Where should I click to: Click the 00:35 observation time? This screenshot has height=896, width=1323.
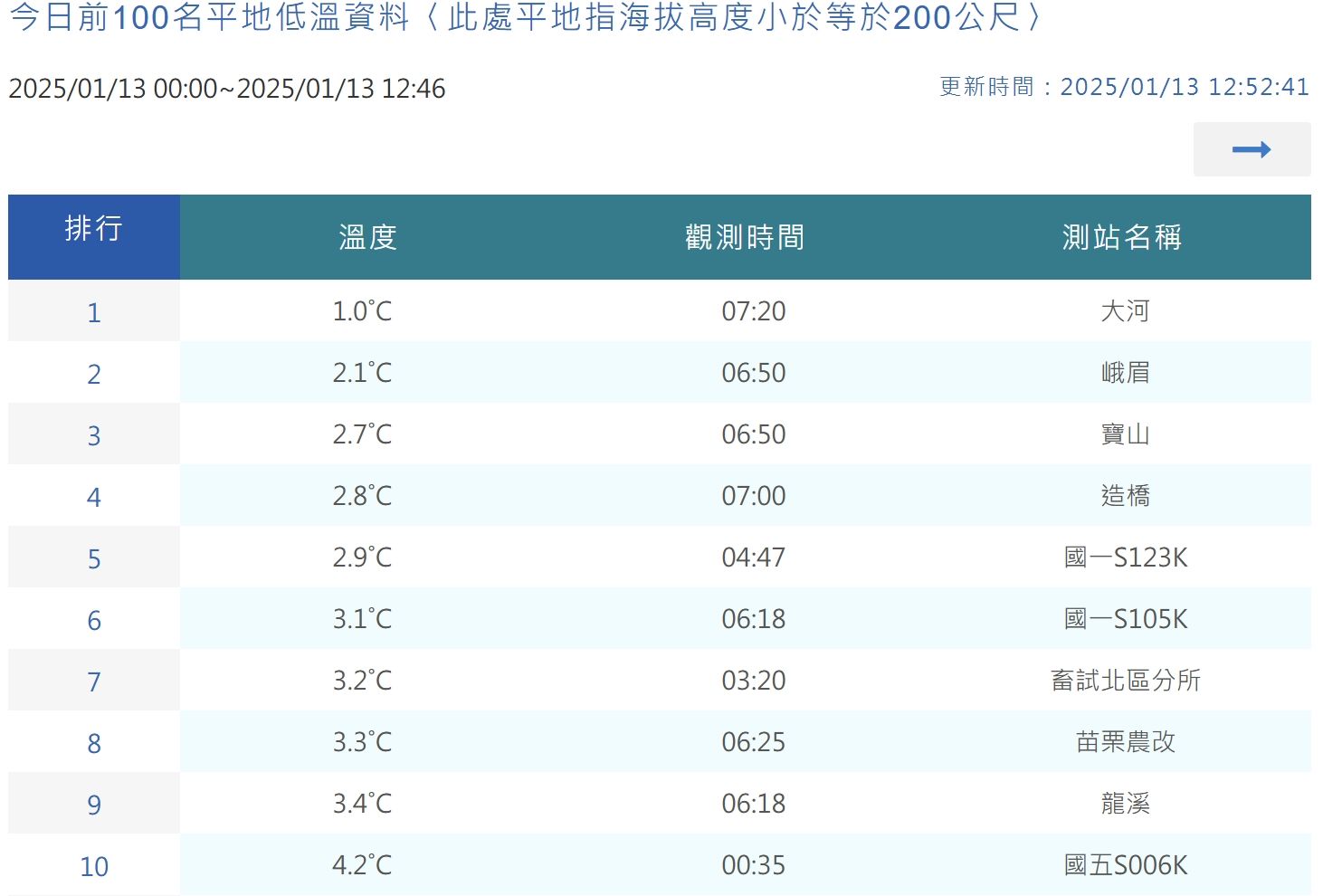(x=753, y=865)
